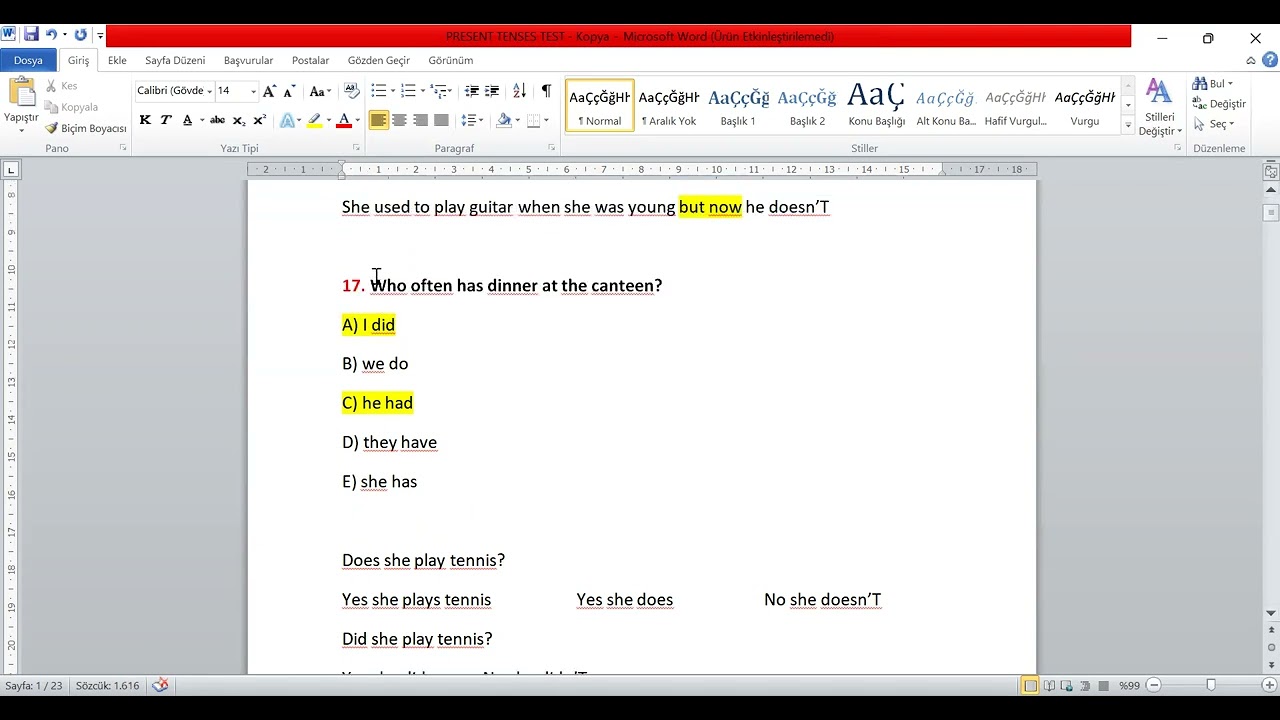Apply the Normal style
The width and height of the screenshot is (1280, 720).
pos(600,106)
